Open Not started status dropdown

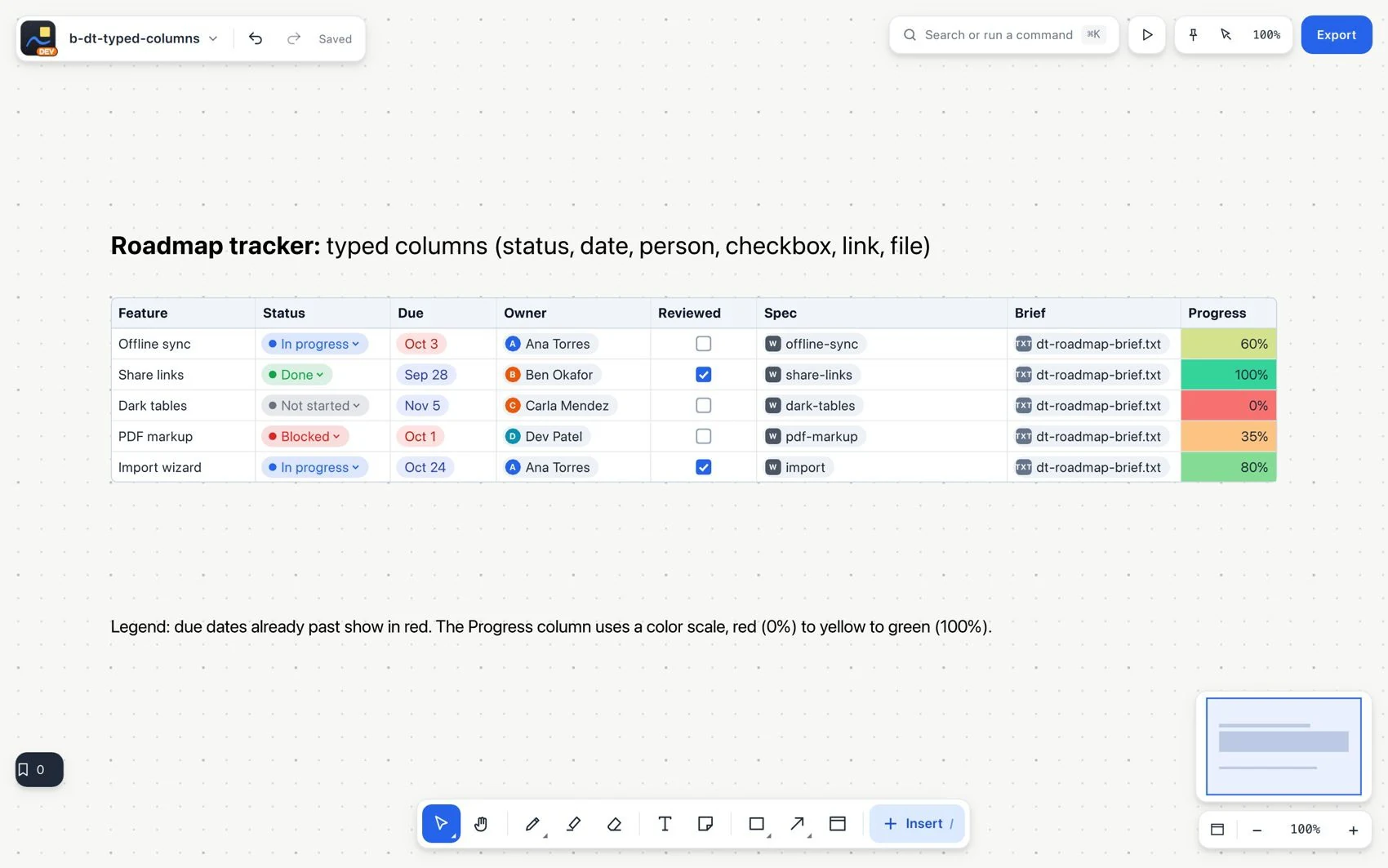pos(315,405)
